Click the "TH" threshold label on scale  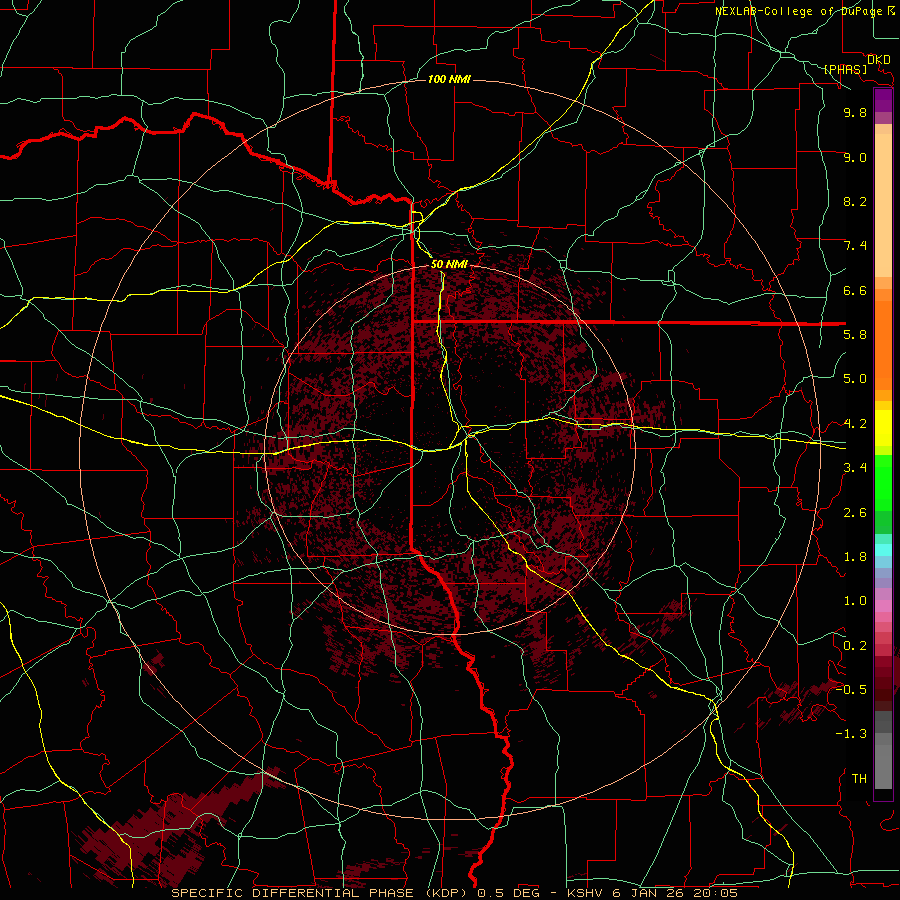[x=859, y=779]
